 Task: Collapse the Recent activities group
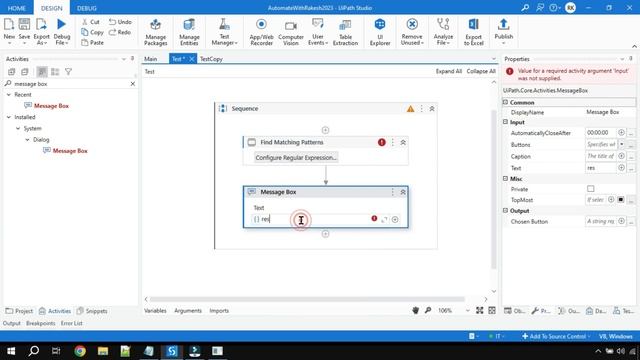[x=9, y=95]
